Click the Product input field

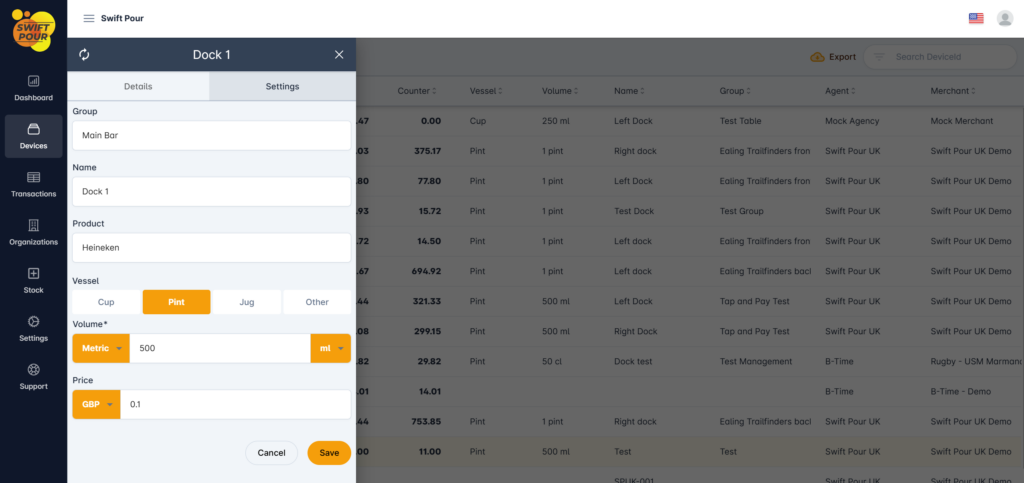(211, 247)
